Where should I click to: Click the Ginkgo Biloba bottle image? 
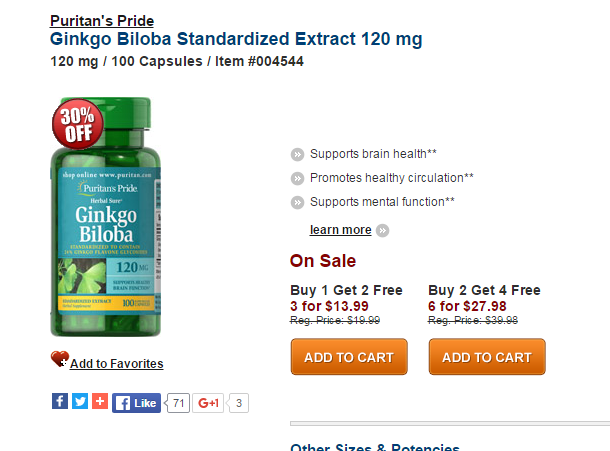(106, 217)
